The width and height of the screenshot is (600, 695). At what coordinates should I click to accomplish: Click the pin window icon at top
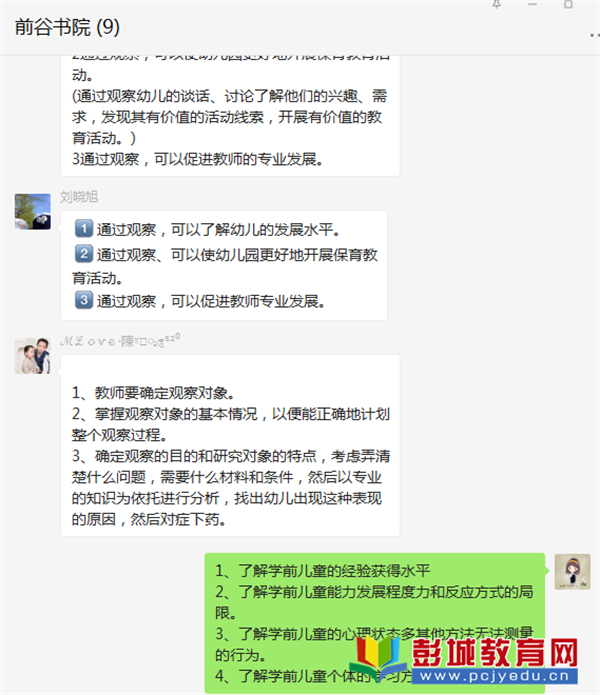[x=496, y=4]
